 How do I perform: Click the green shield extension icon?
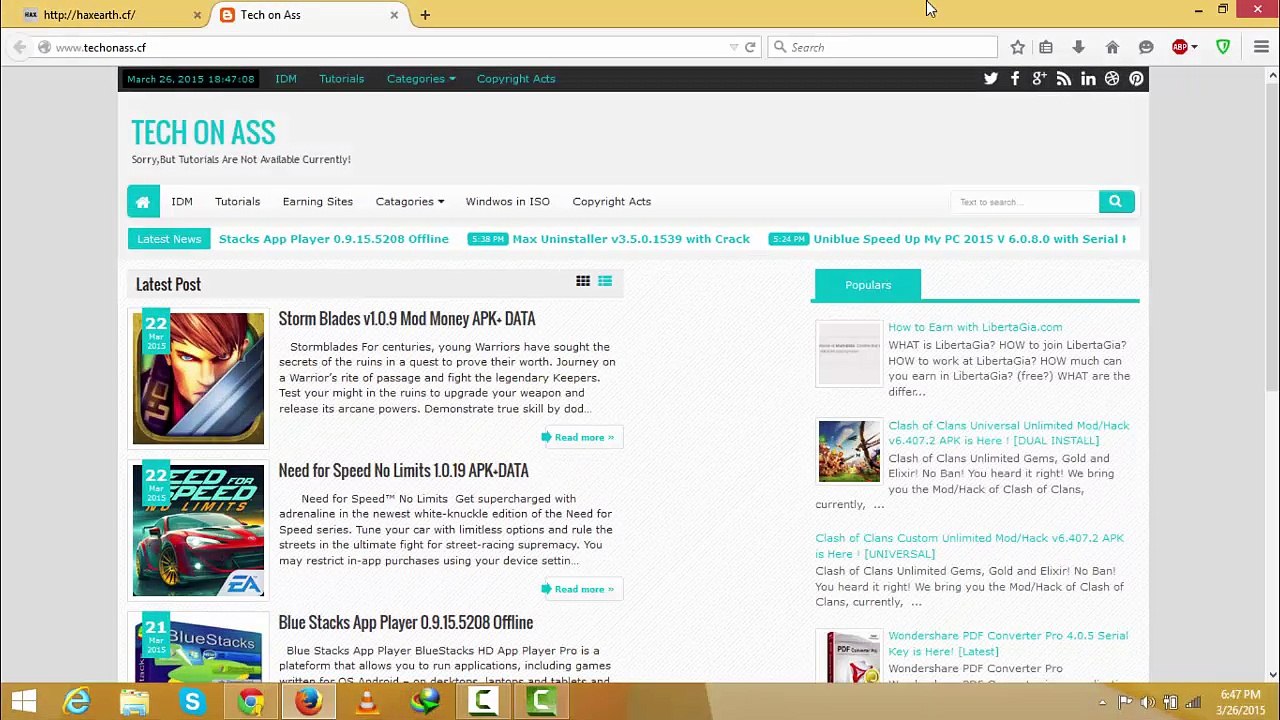1223,47
